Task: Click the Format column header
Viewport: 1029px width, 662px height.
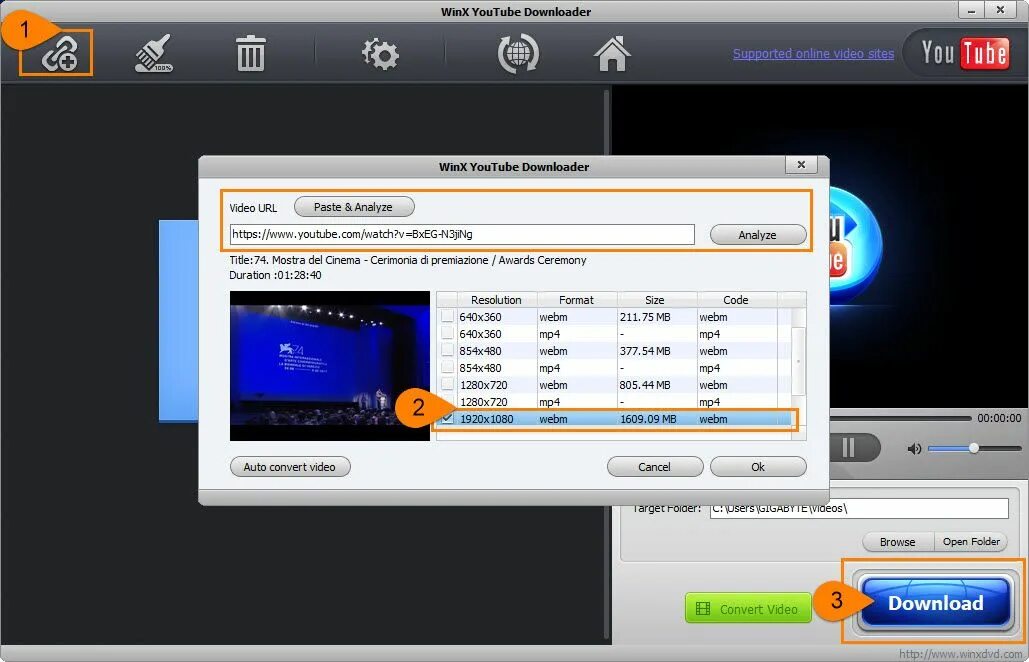Action: coord(576,299)
